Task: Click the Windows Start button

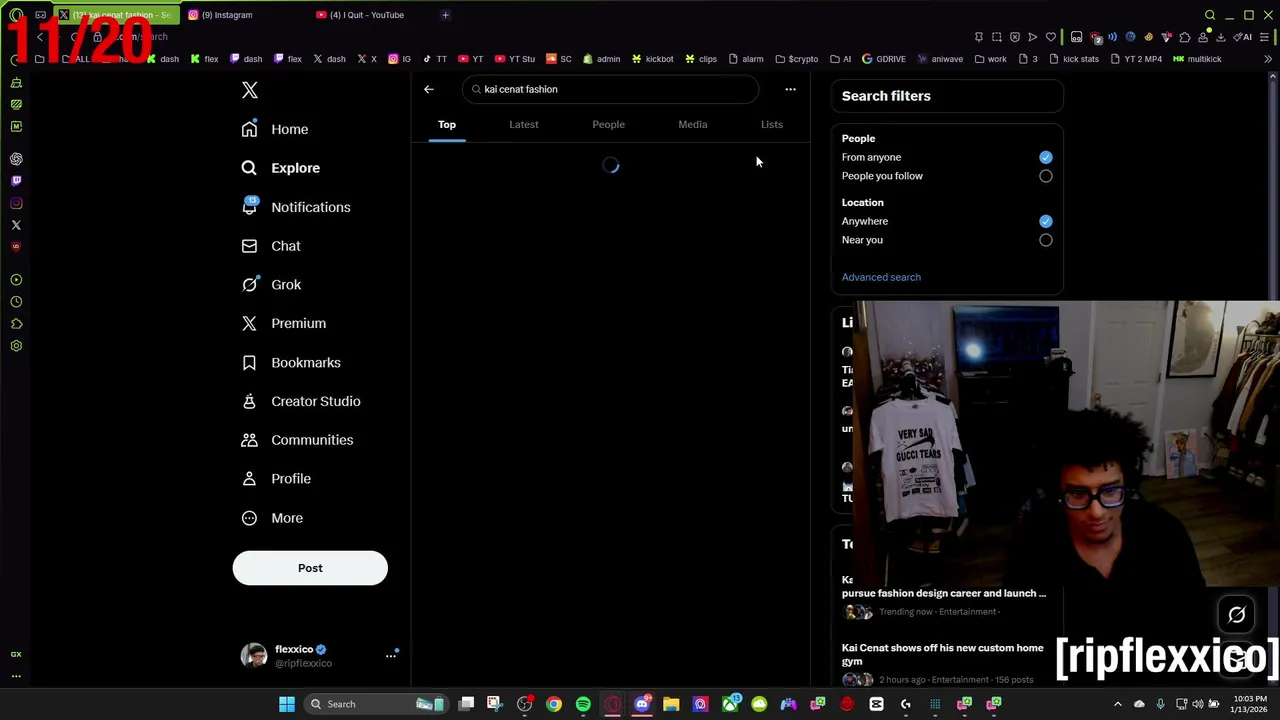Action: pos(287,704)
